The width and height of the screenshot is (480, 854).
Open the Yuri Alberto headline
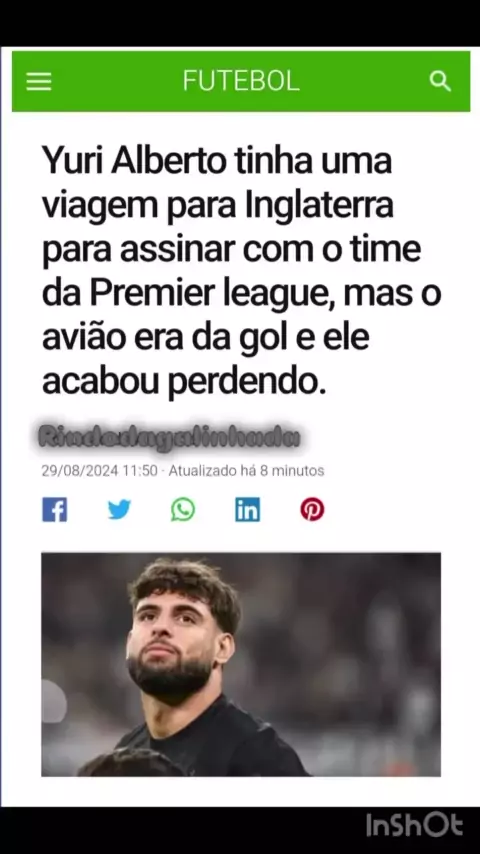[x=241, y=271]
